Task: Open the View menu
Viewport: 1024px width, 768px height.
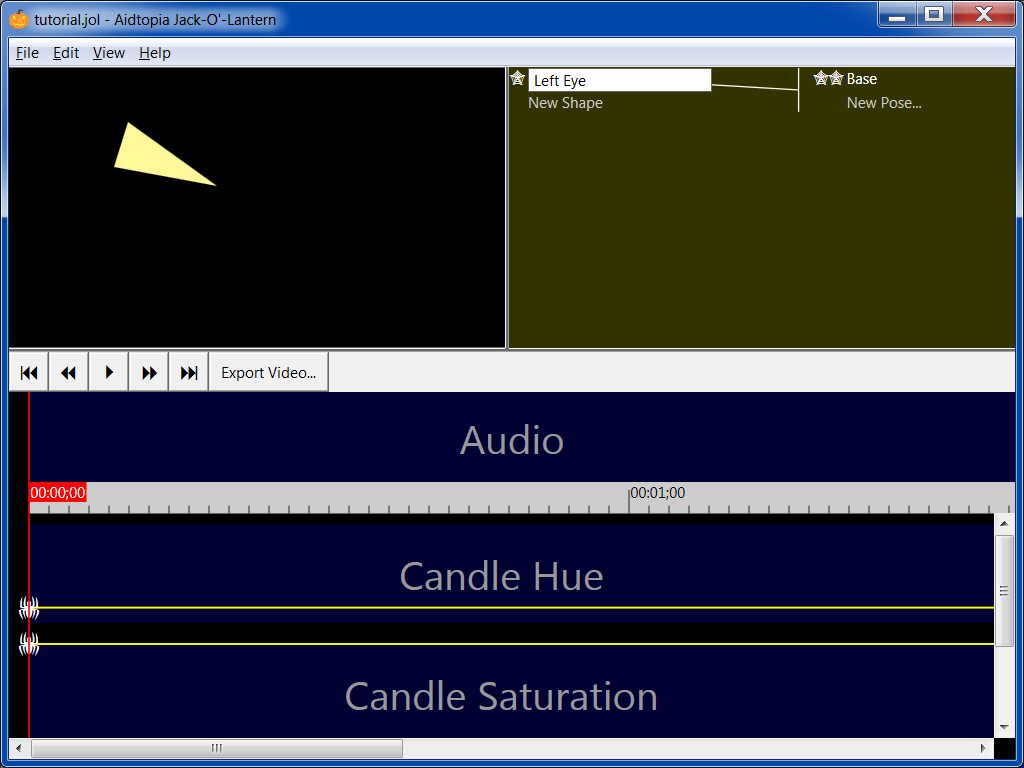Action: coord(108,53)
